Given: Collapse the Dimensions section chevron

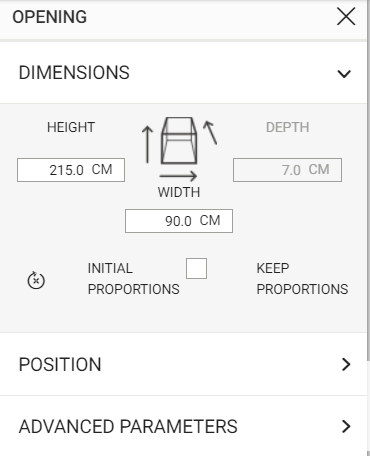Looking at the screenshot, I should [344, 74].
